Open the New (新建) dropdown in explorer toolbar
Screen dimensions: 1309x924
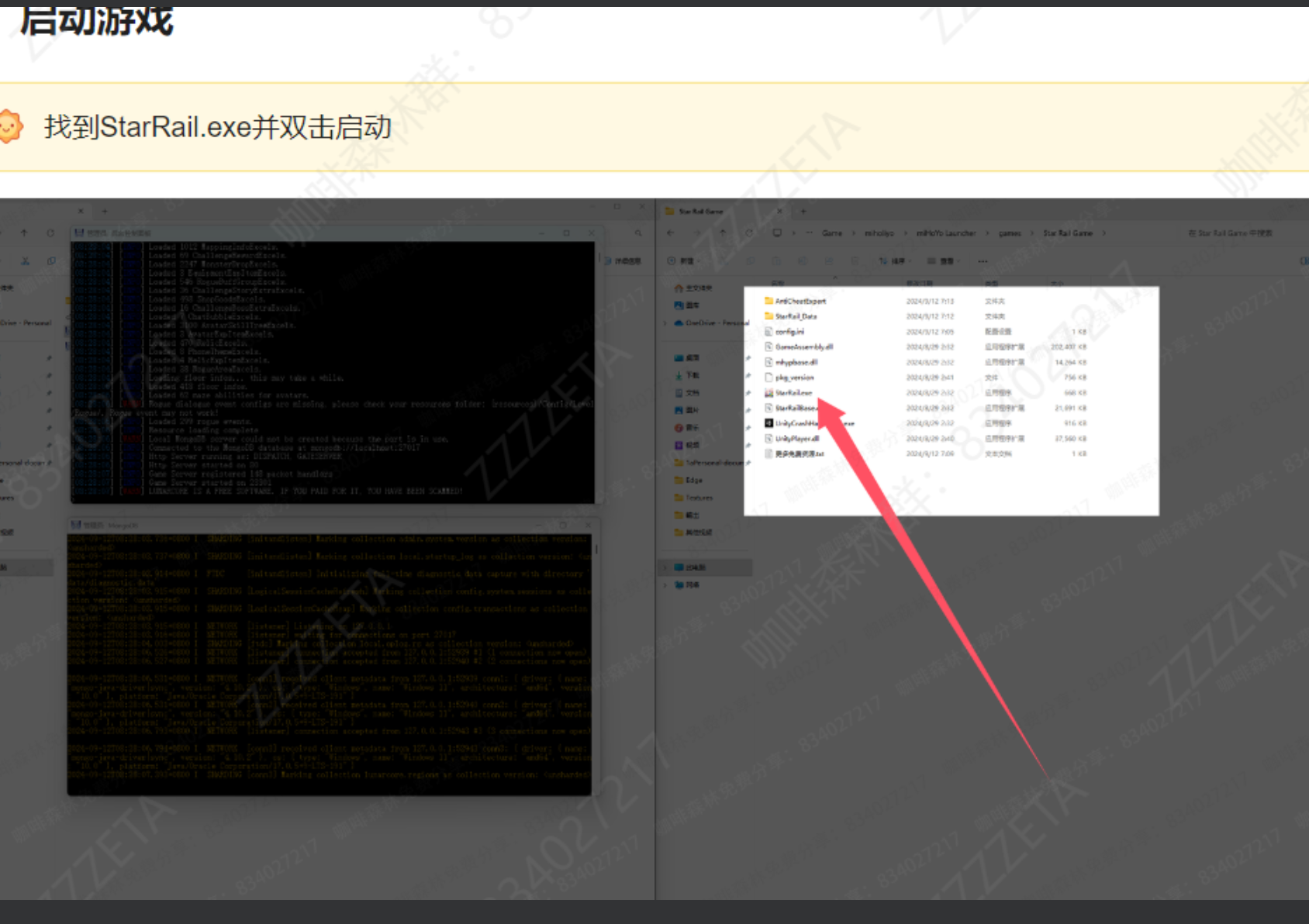tap(682, 261)
